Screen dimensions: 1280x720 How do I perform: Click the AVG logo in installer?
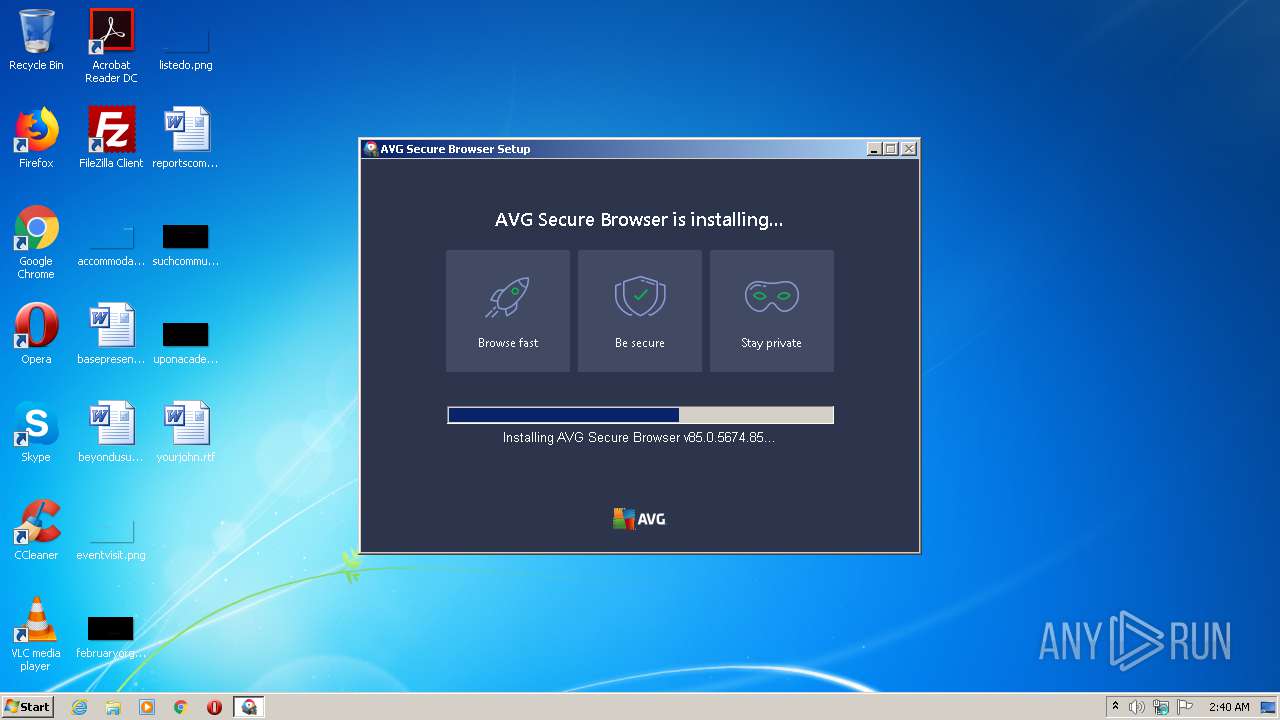[639, 519]
